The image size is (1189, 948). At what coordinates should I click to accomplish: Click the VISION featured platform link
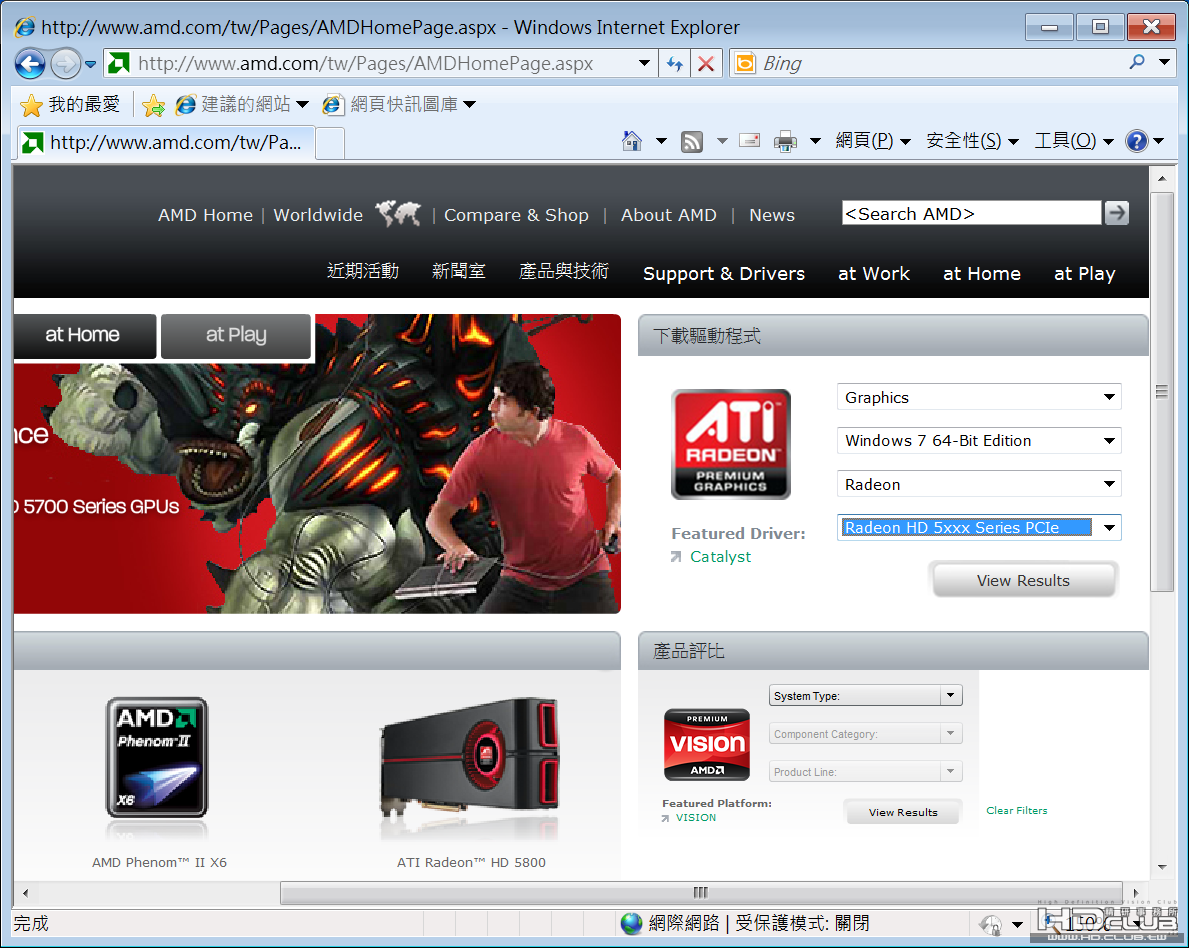695,818
